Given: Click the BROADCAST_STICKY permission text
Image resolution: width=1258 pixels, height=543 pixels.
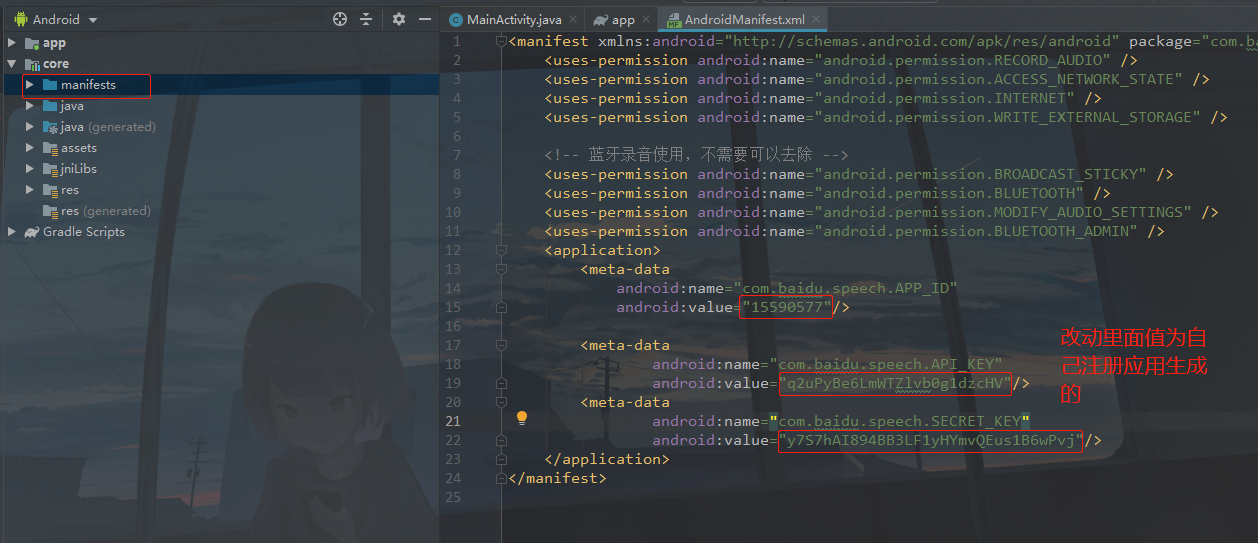Looking at the screenshot, I should pyautogui.click(x=984, y=174).
